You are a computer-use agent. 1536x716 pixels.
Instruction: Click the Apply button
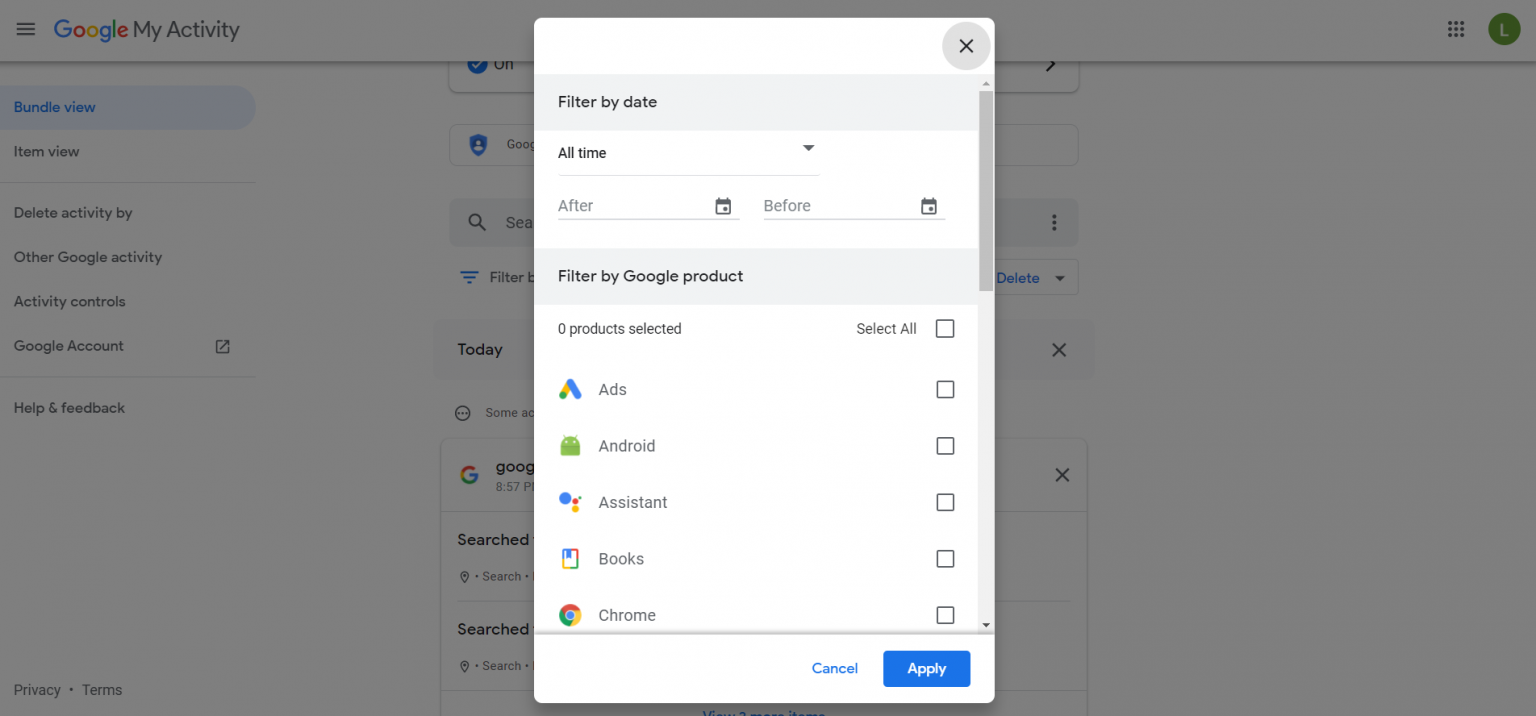926,668
